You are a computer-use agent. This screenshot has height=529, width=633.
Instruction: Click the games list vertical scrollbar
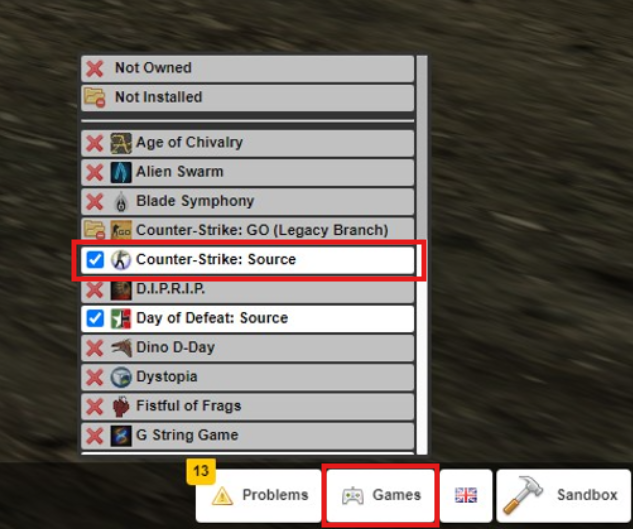point(421,254)
